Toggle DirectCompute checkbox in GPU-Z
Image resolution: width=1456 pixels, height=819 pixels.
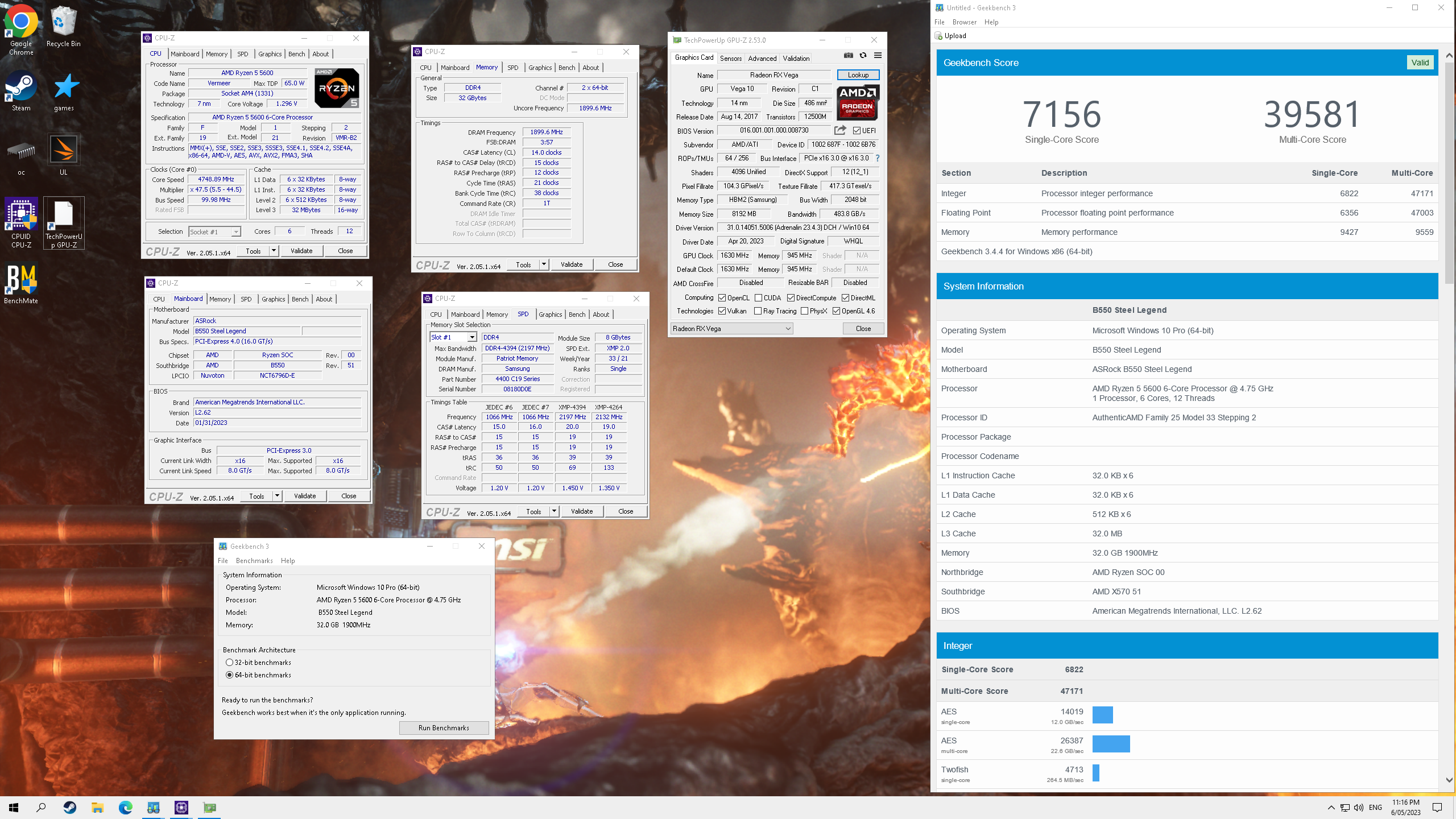pyautogui.click(x=791, y=298)
